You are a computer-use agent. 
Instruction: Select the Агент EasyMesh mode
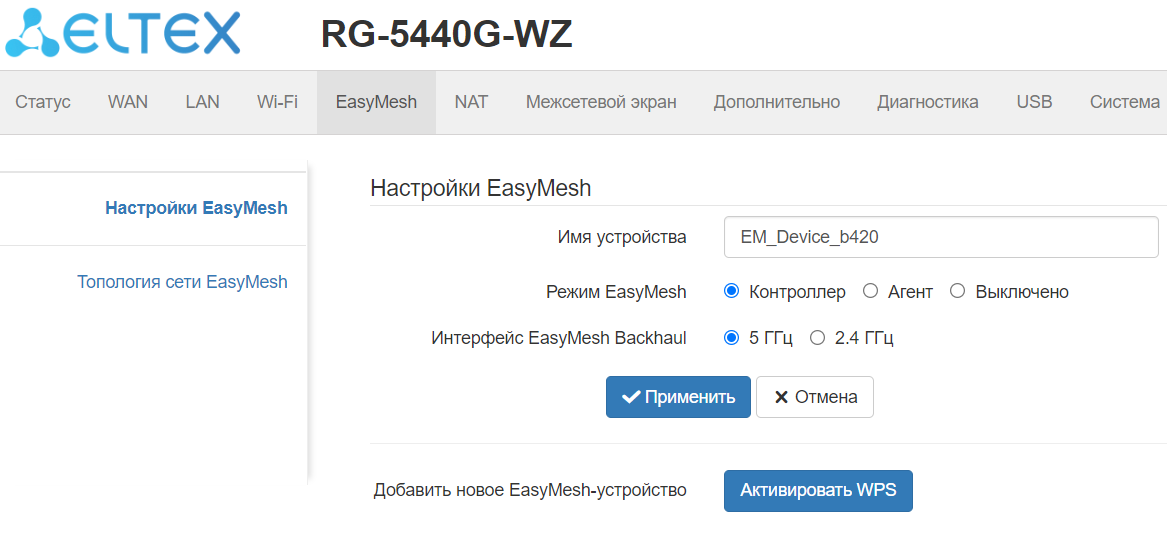[x=870, y=291]
